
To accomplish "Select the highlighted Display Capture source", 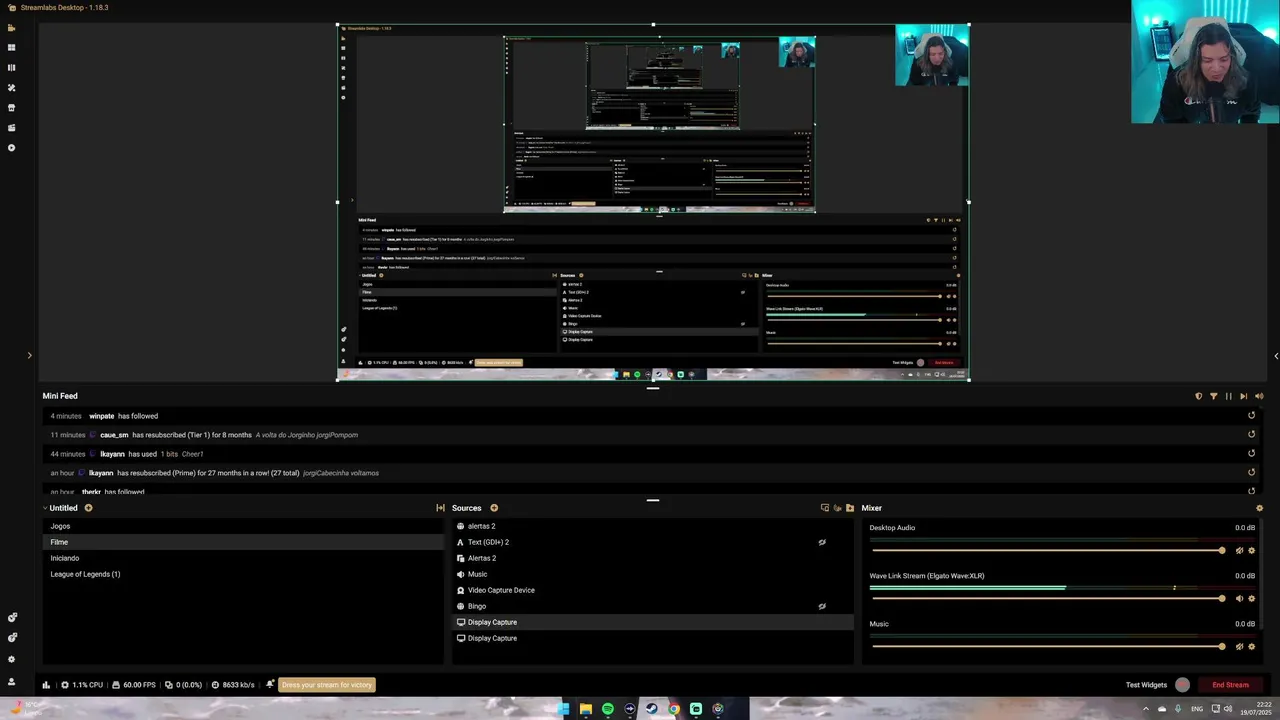I will pos(653,622).
